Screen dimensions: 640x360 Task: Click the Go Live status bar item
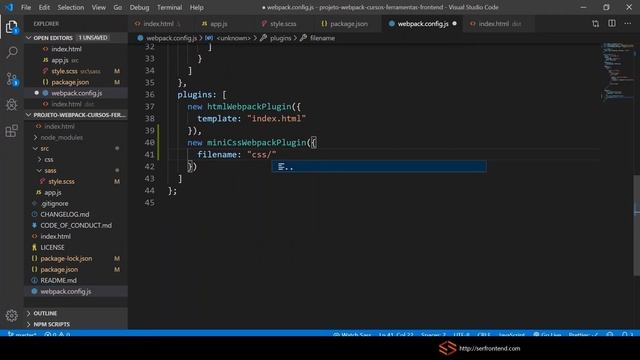click(547, 335)
